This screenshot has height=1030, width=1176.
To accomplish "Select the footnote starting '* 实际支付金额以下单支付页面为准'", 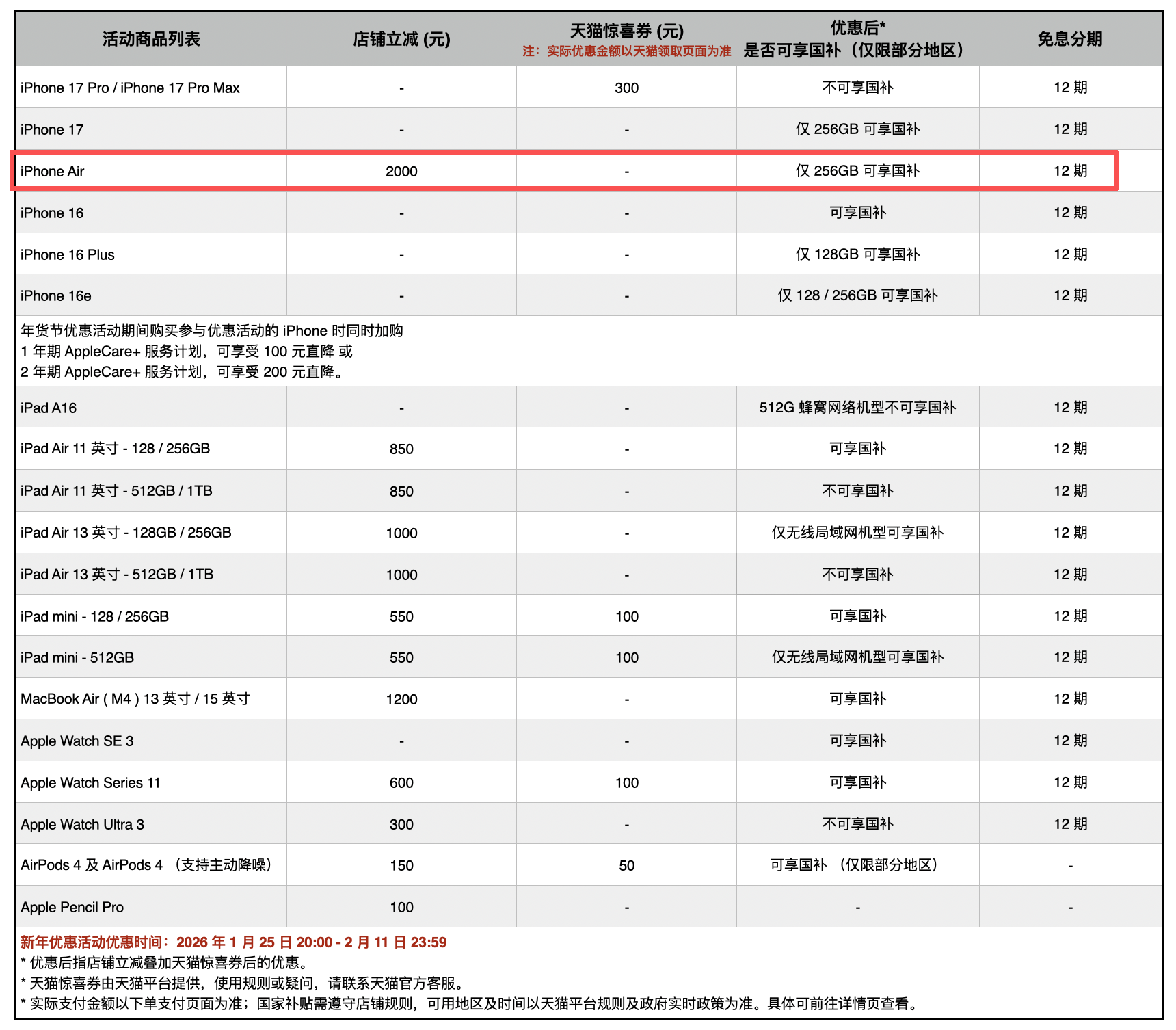I will [470, 1004].
